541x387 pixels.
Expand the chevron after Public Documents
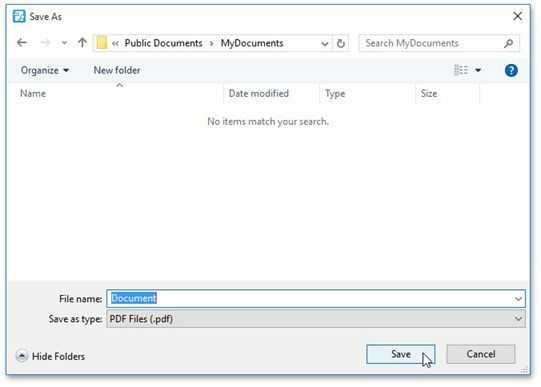pyautogui.click(x=212, y=43)
